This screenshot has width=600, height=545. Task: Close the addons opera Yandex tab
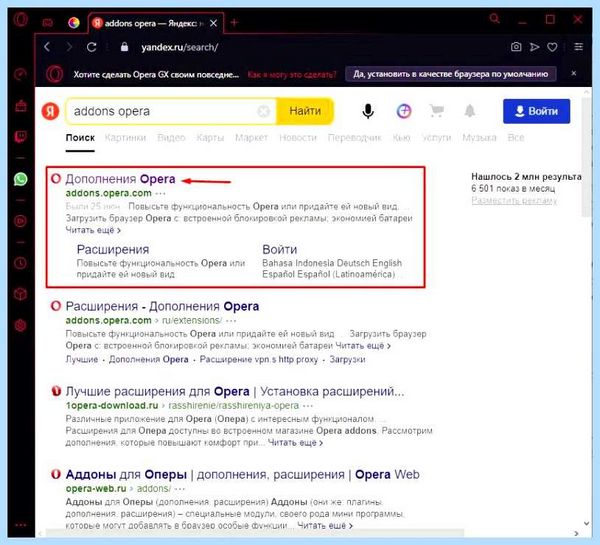point(214,23)
